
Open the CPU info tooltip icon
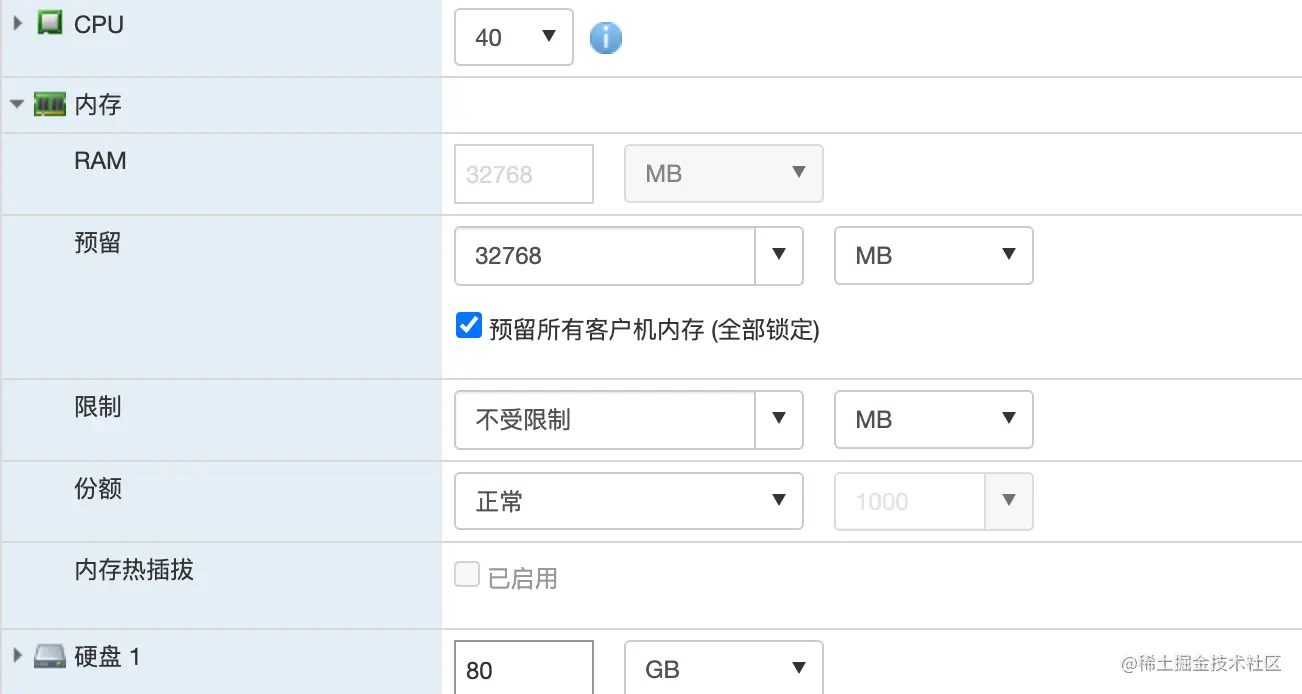coord(605,38)
